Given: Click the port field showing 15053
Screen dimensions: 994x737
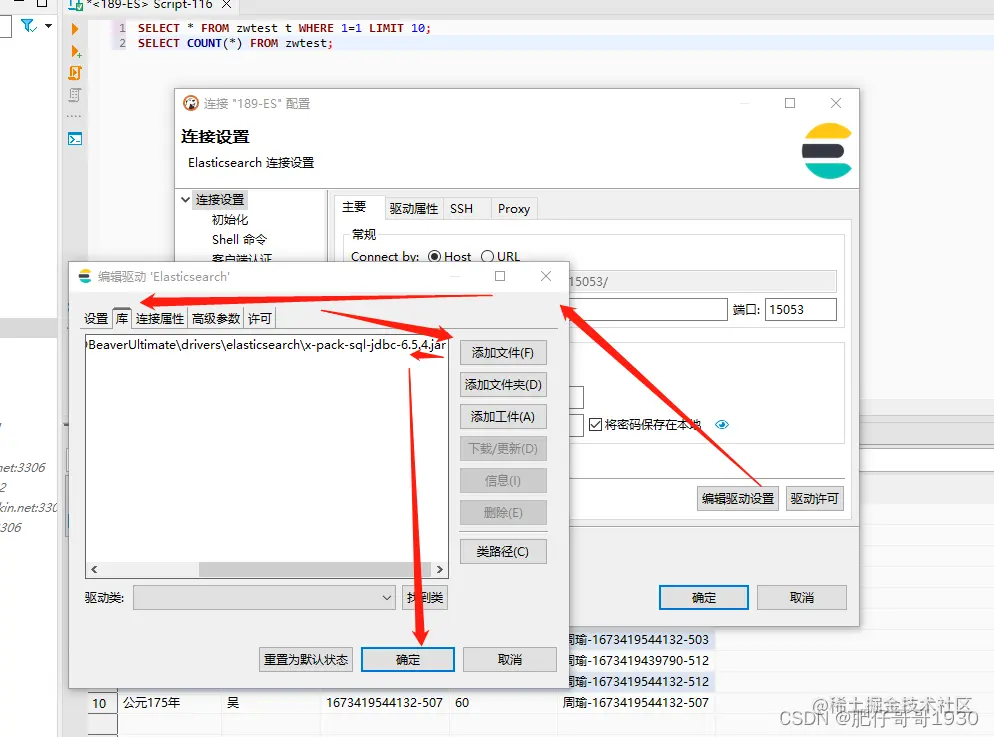Looking at the screenshot, I should click(800, 310).
